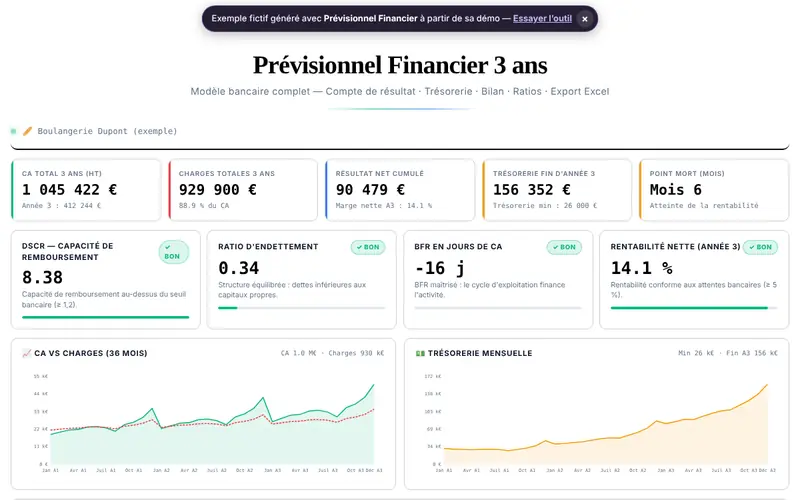The width and height of the screenshot is (800, 500).
Task: Click the BFR en jours progress bar
Action: point(498,308)
